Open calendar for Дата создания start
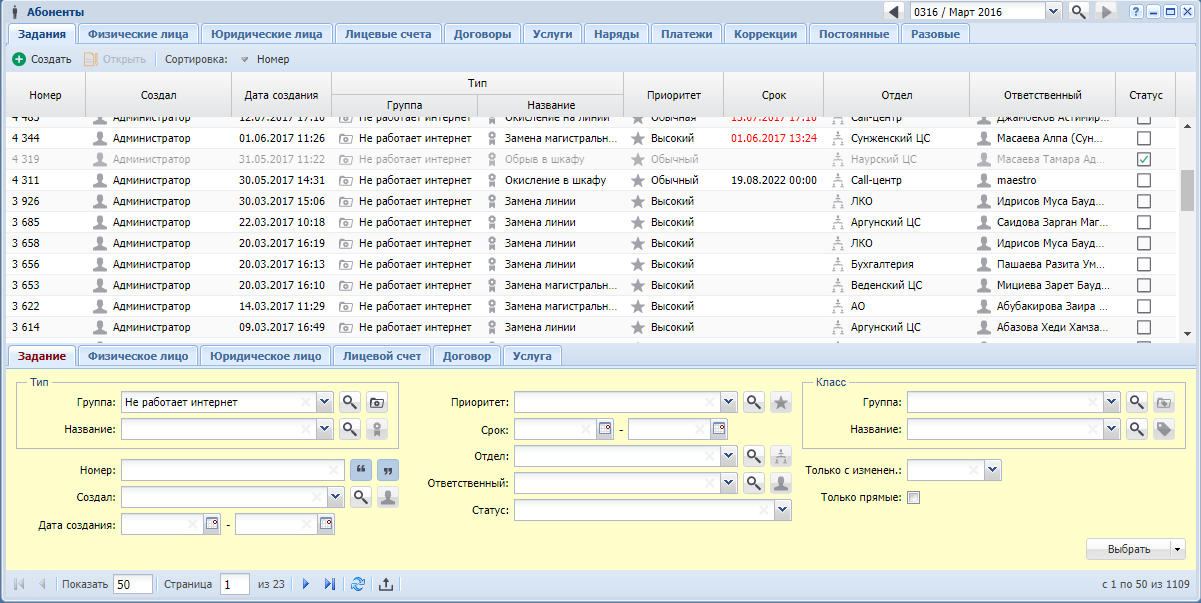1201x603 pixels. [x=211, y=523]
